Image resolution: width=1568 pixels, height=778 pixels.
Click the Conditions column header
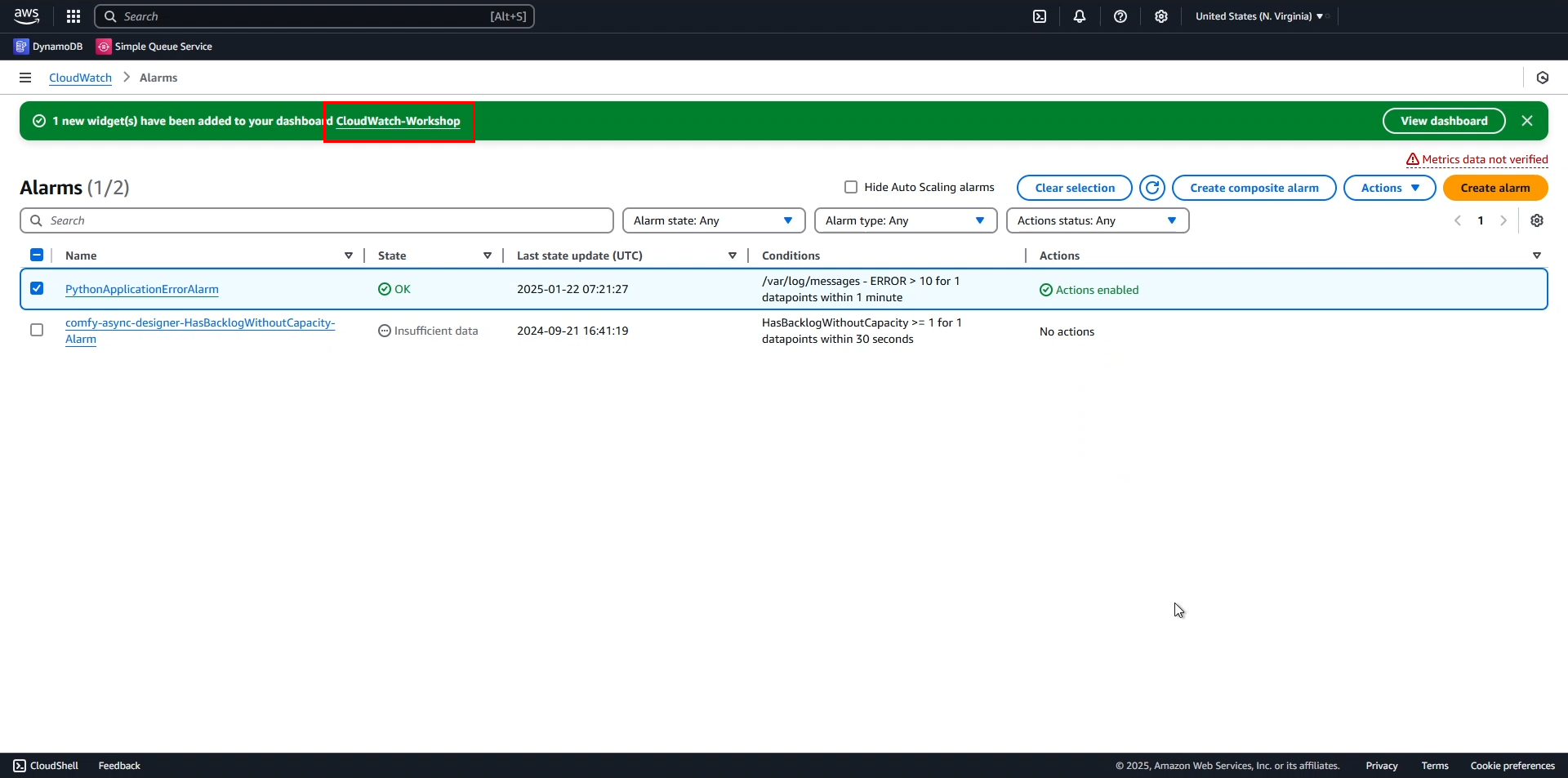coord(791,256)
